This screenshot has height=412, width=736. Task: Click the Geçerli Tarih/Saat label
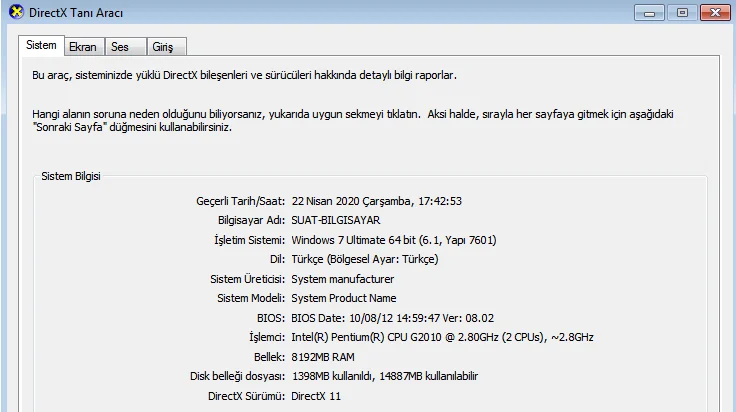click(x=240, y=201)
